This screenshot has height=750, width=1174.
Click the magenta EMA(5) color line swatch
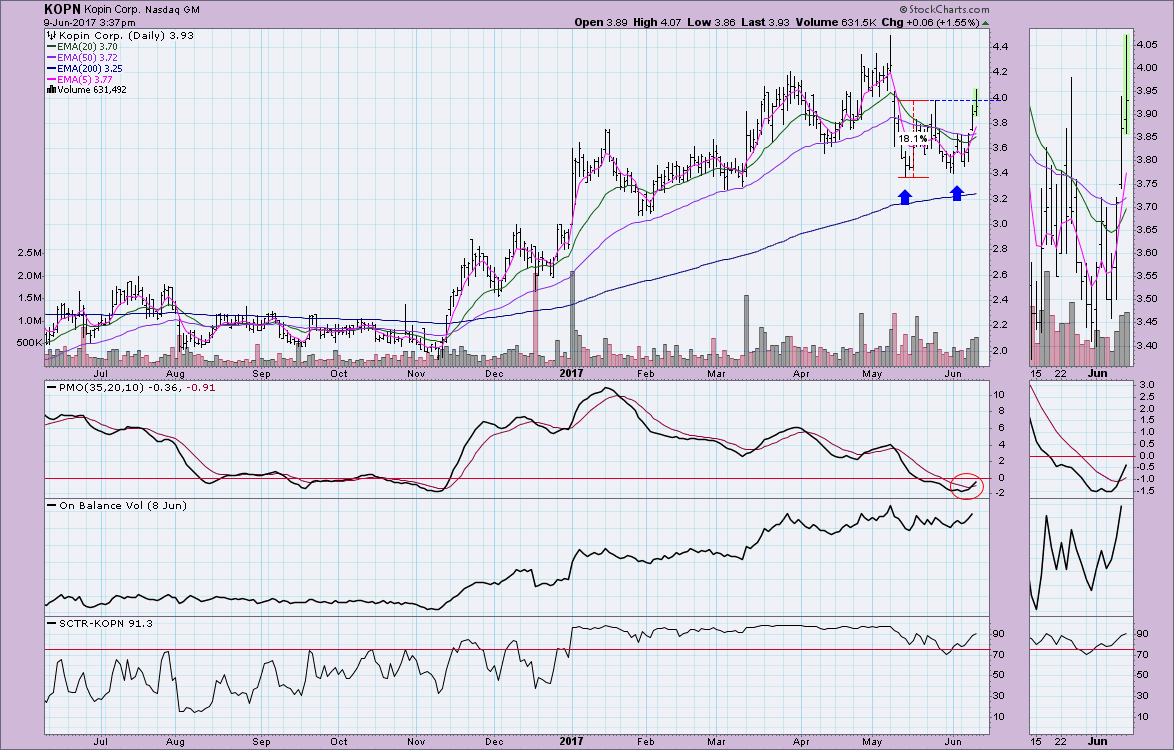[51, 78]
